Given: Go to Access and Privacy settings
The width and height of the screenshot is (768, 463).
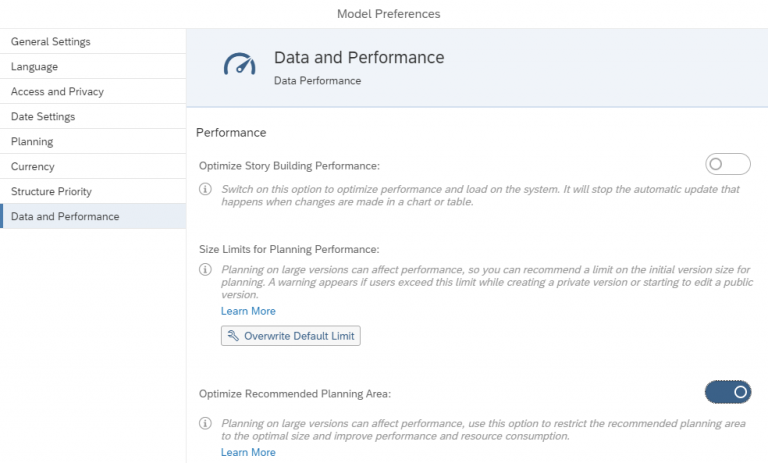Looking at the screenshot, I should 93,91.
